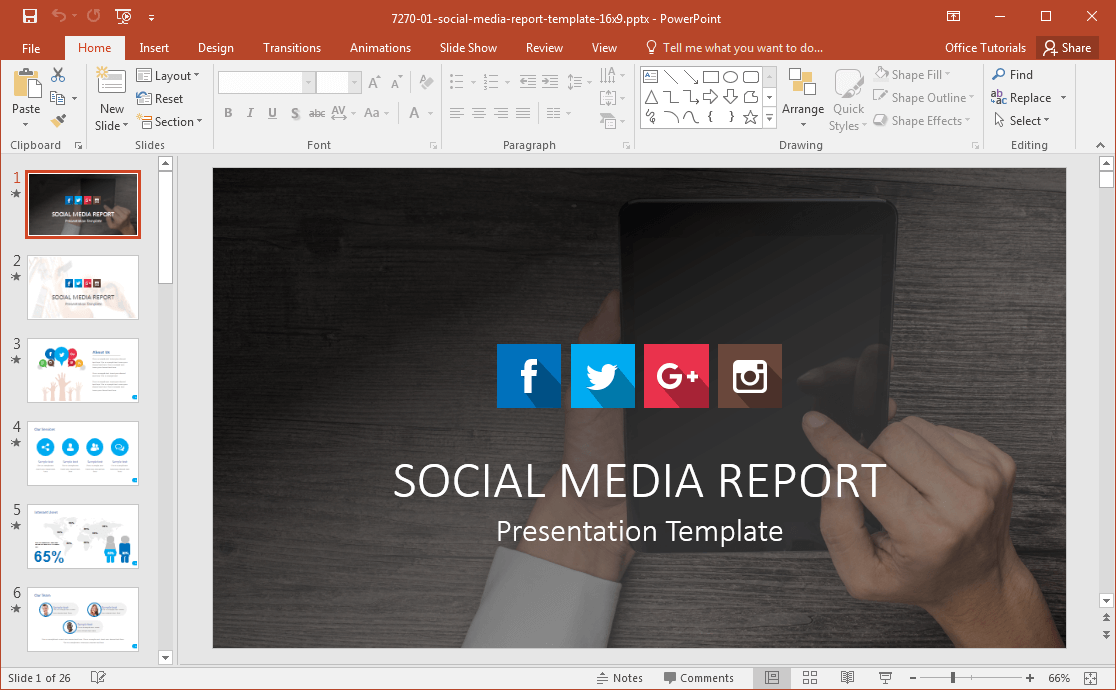Open the Transitions ribbon tab
This screenshot has height=690, width=1116.
[292, 48]
